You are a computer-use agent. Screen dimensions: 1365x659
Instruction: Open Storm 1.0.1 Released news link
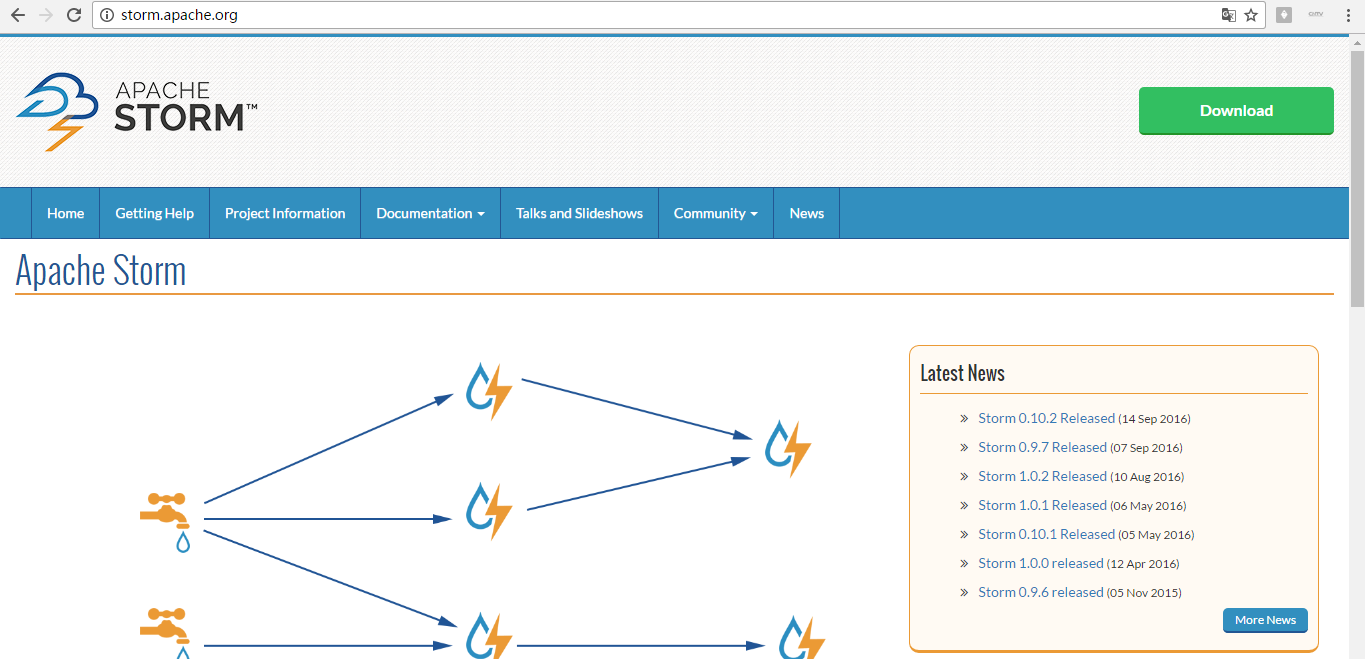[x=1042, y=505]
